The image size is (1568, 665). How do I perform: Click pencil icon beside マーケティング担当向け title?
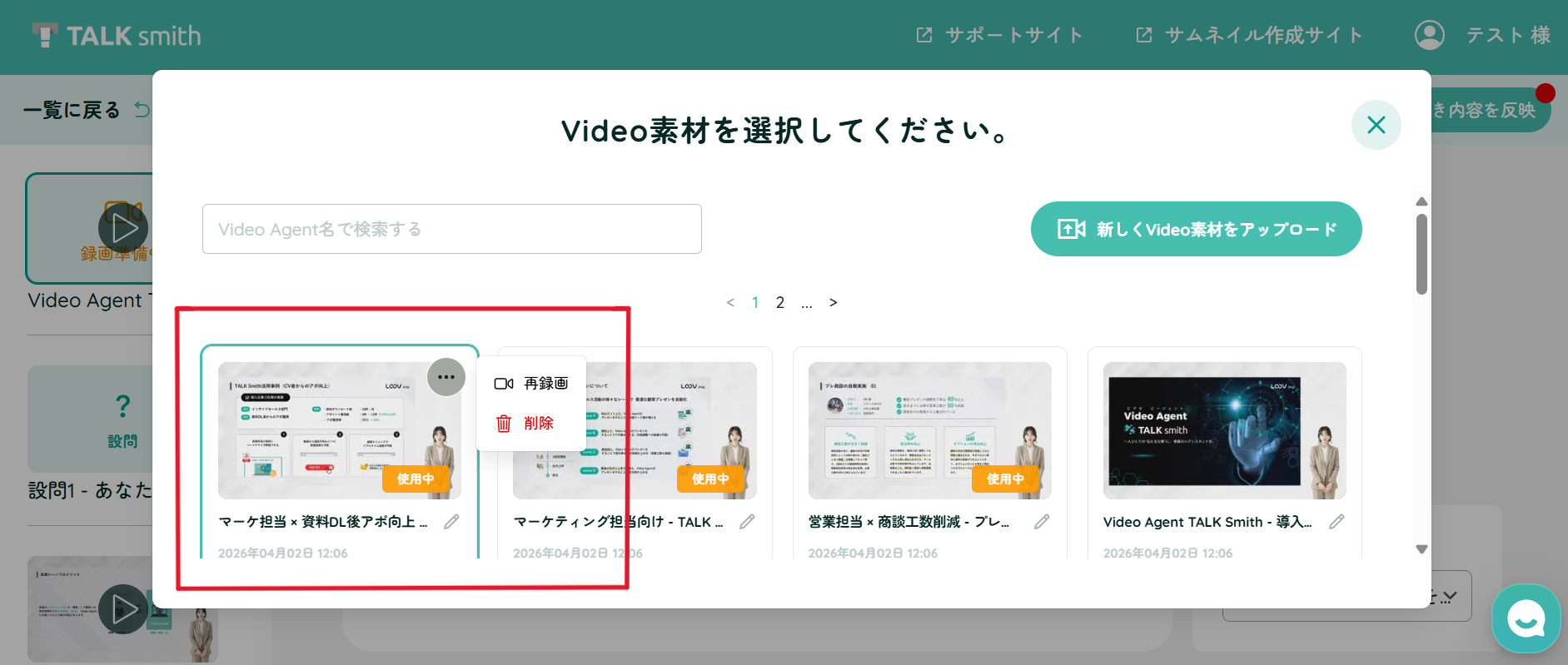(747, 522)
